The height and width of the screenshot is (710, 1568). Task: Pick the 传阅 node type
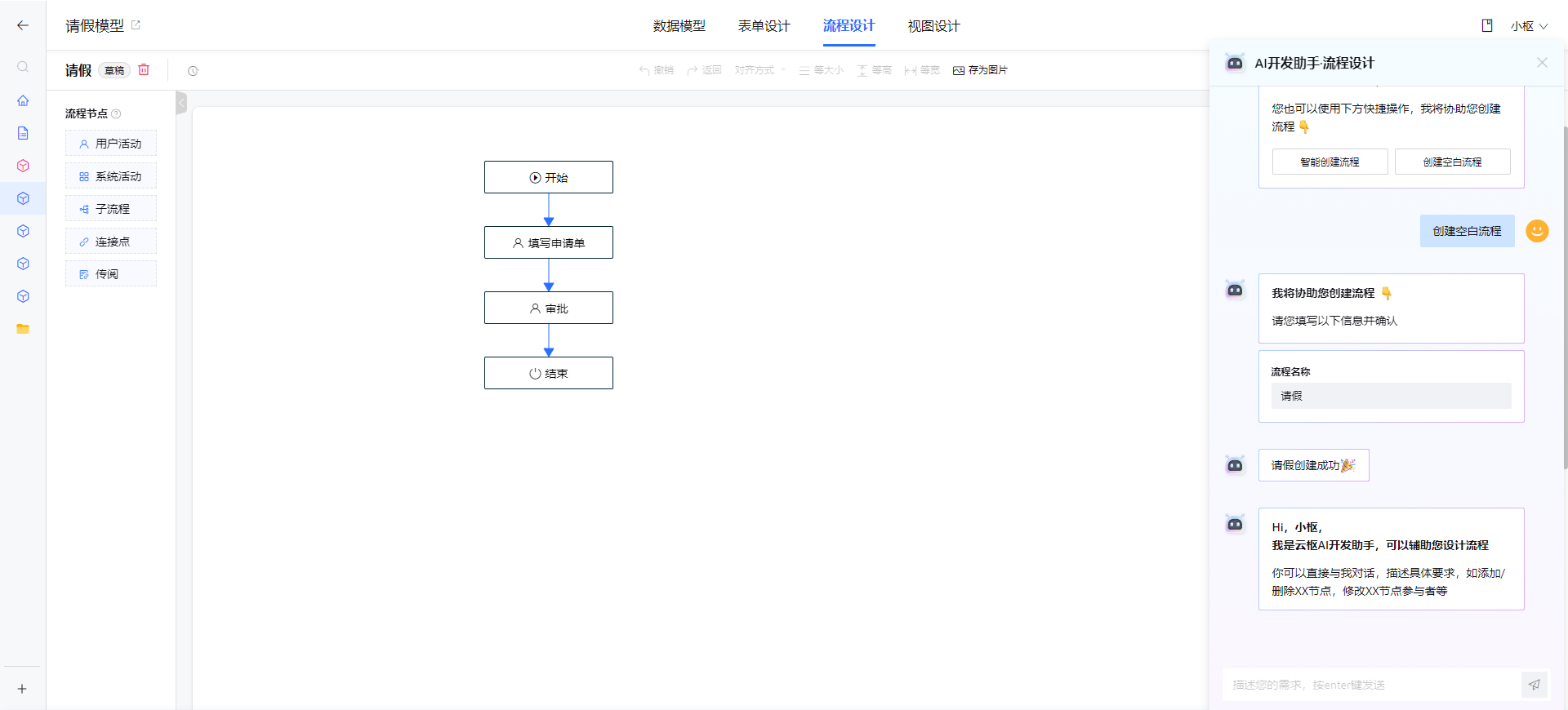coord(111,273)
